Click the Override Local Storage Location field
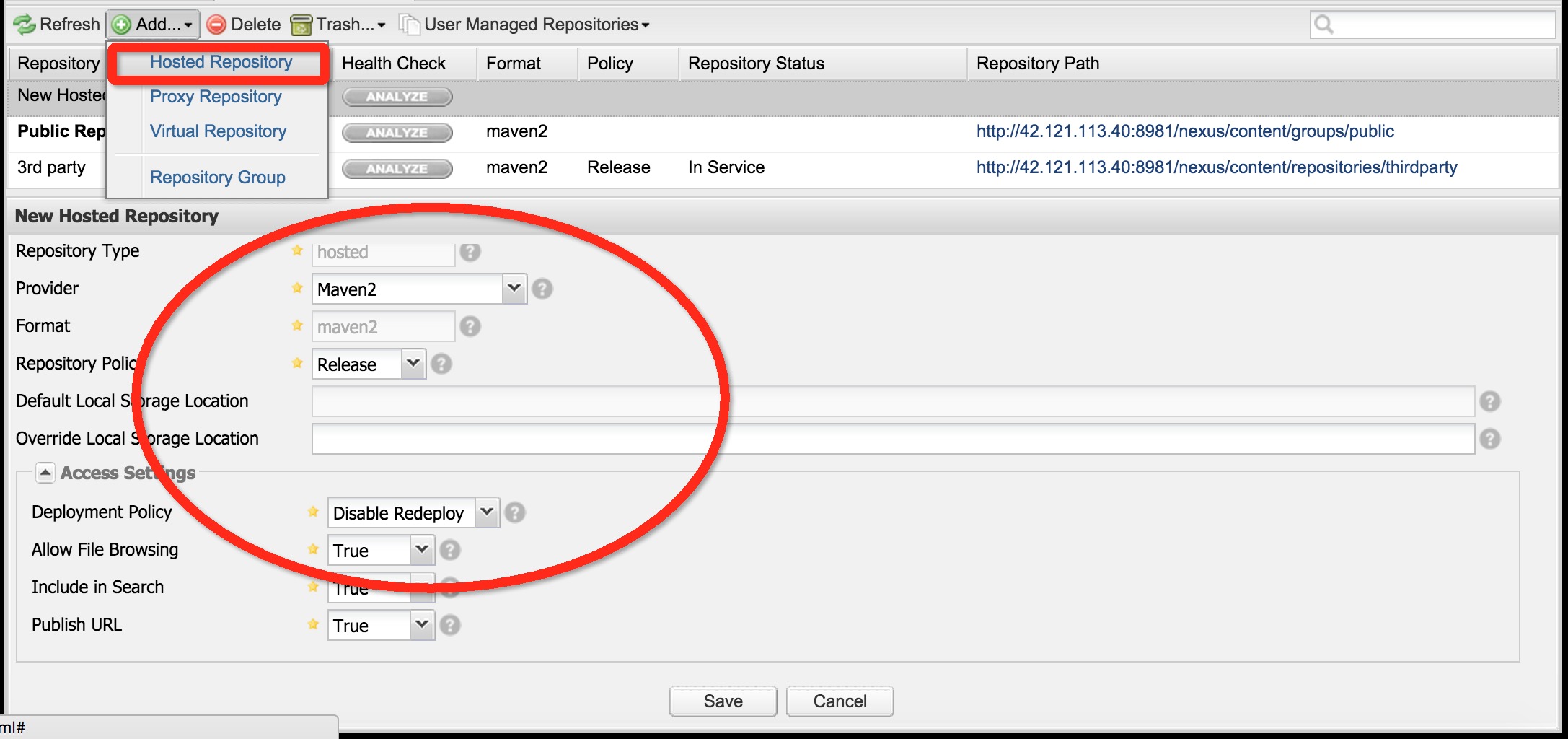Image resolution: width=1568 pixels, height=739 pixels. pos(893,440)
